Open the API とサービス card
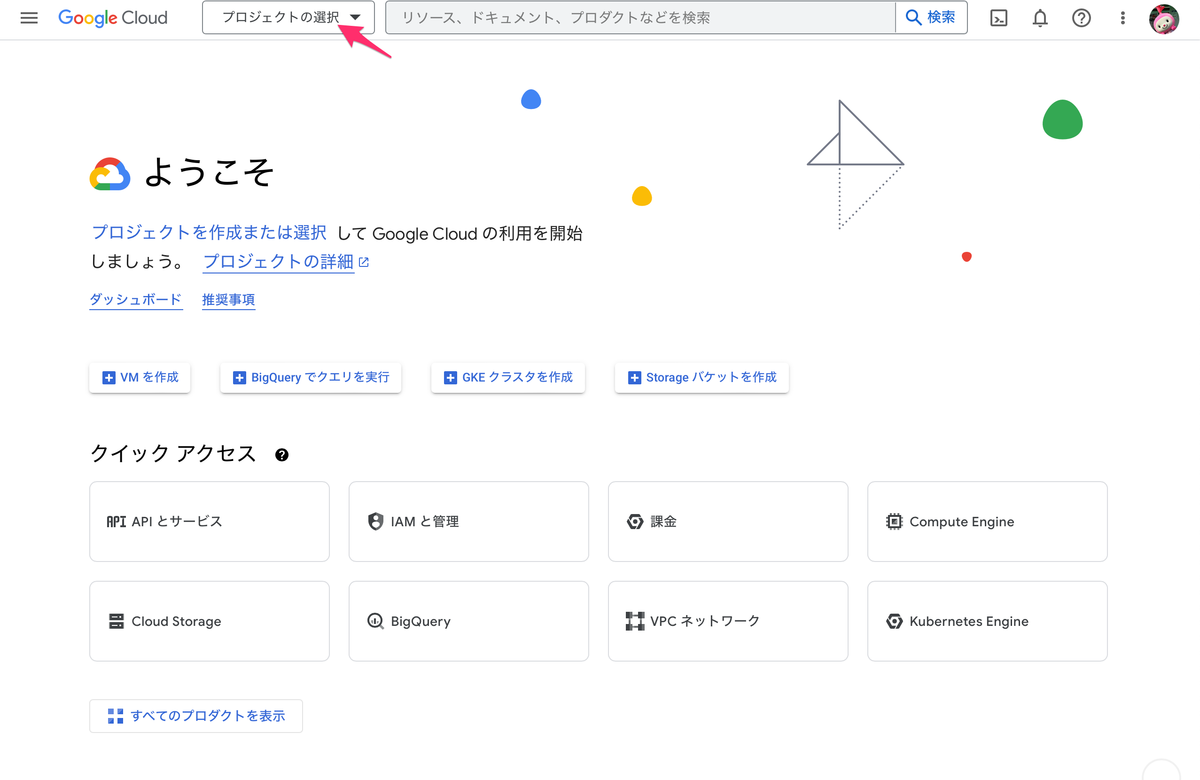 [x=209, y=521]
